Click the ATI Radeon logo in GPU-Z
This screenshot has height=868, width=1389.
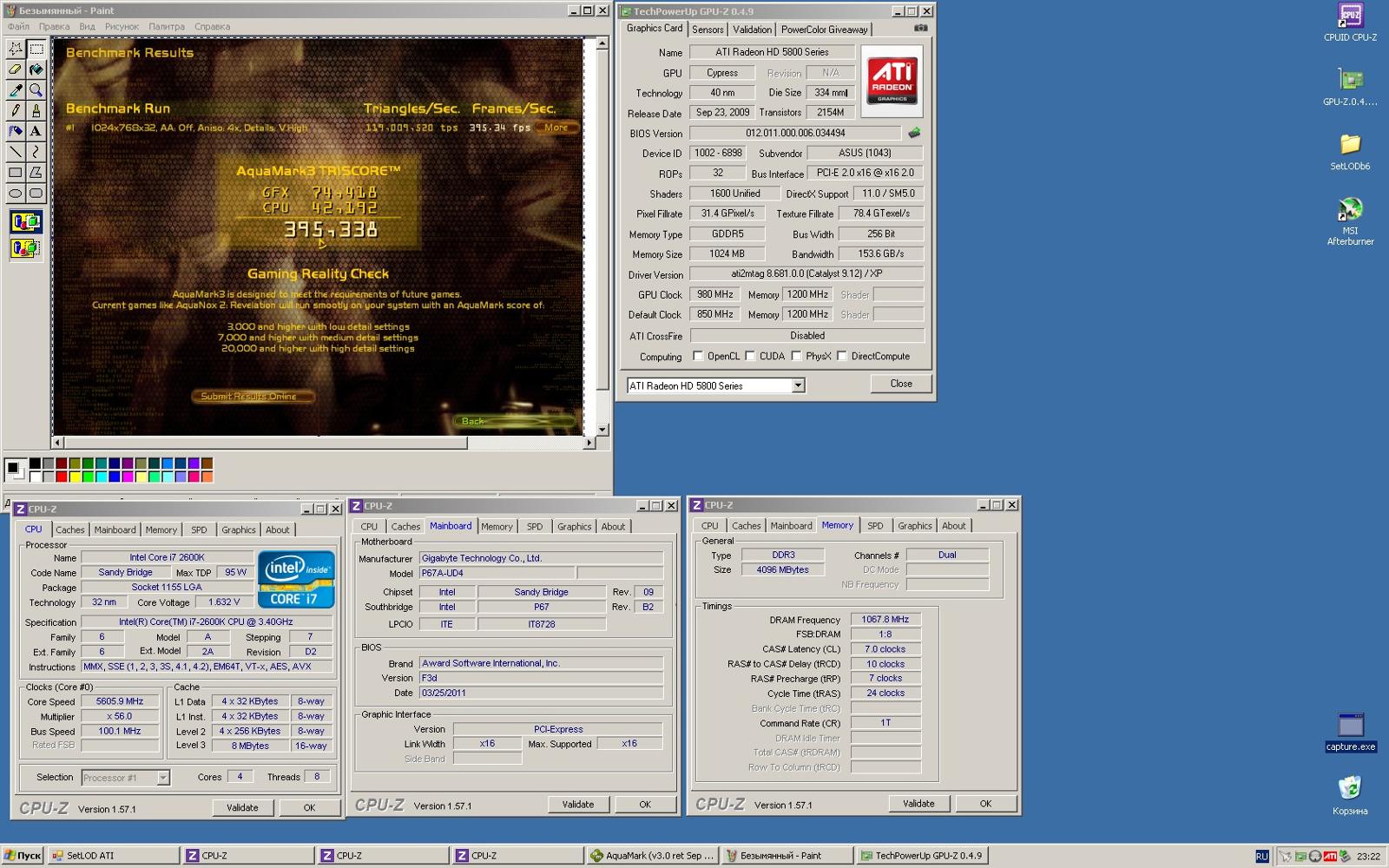[x=892, y=82]
